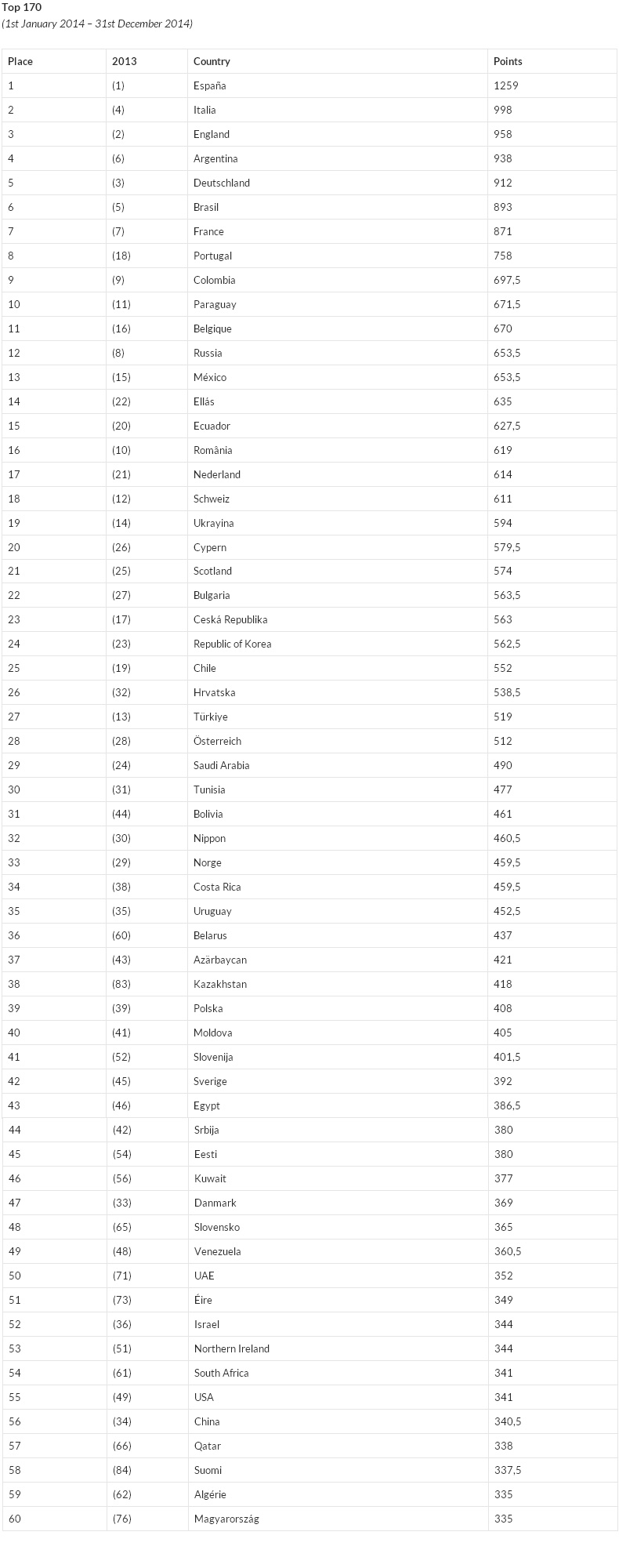
Task: Select Portugal in the country list
Action: point(212,256)
